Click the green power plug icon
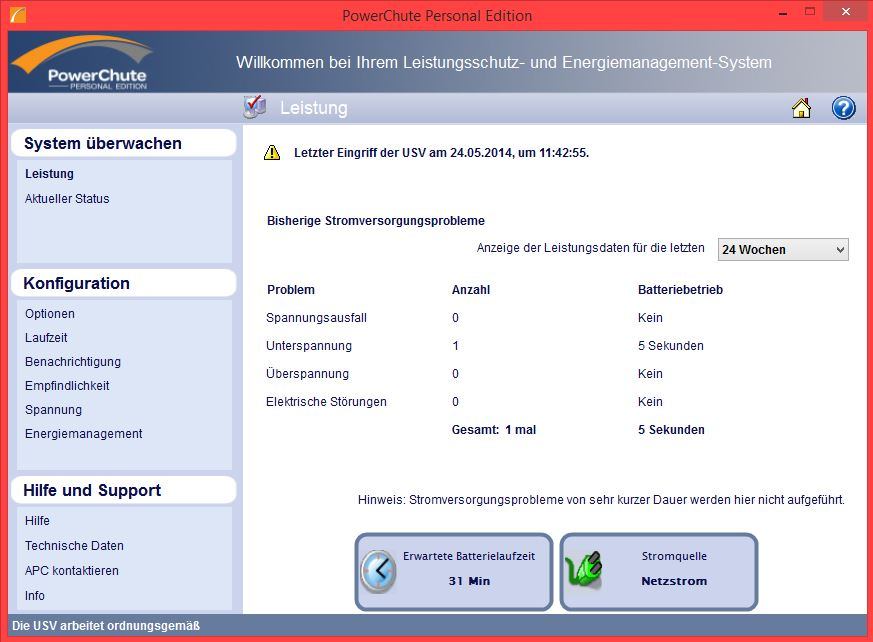Viewport: 873px width, 642px height. point(584,571)
